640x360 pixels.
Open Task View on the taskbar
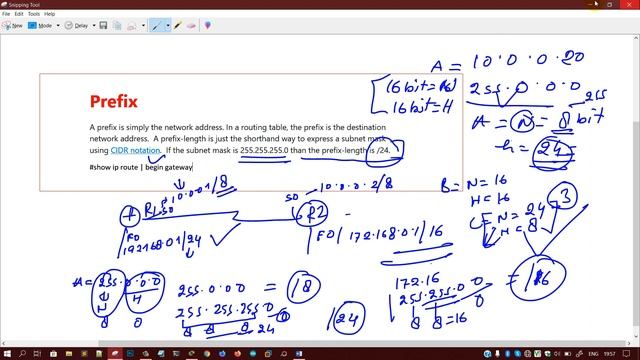click(37, 353)
